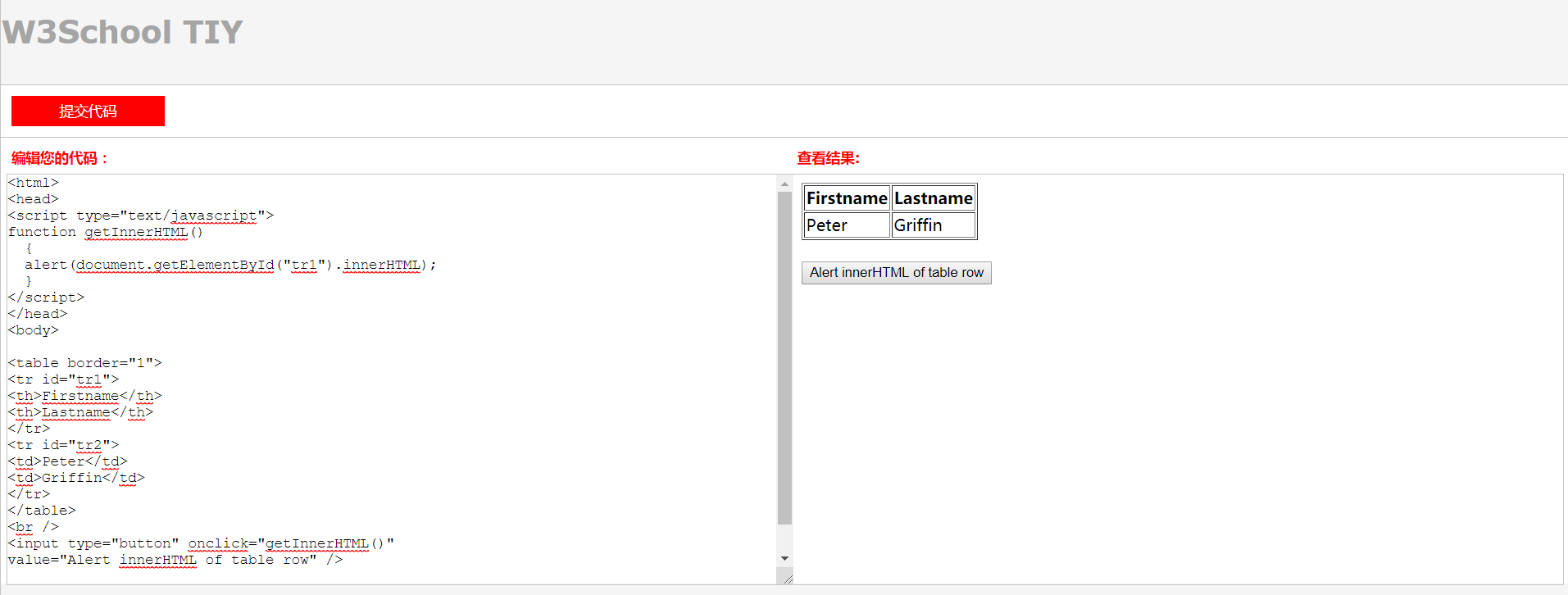1568x595 pixels.
Task: Click the table border="1" code line
Action: point(85,363)
